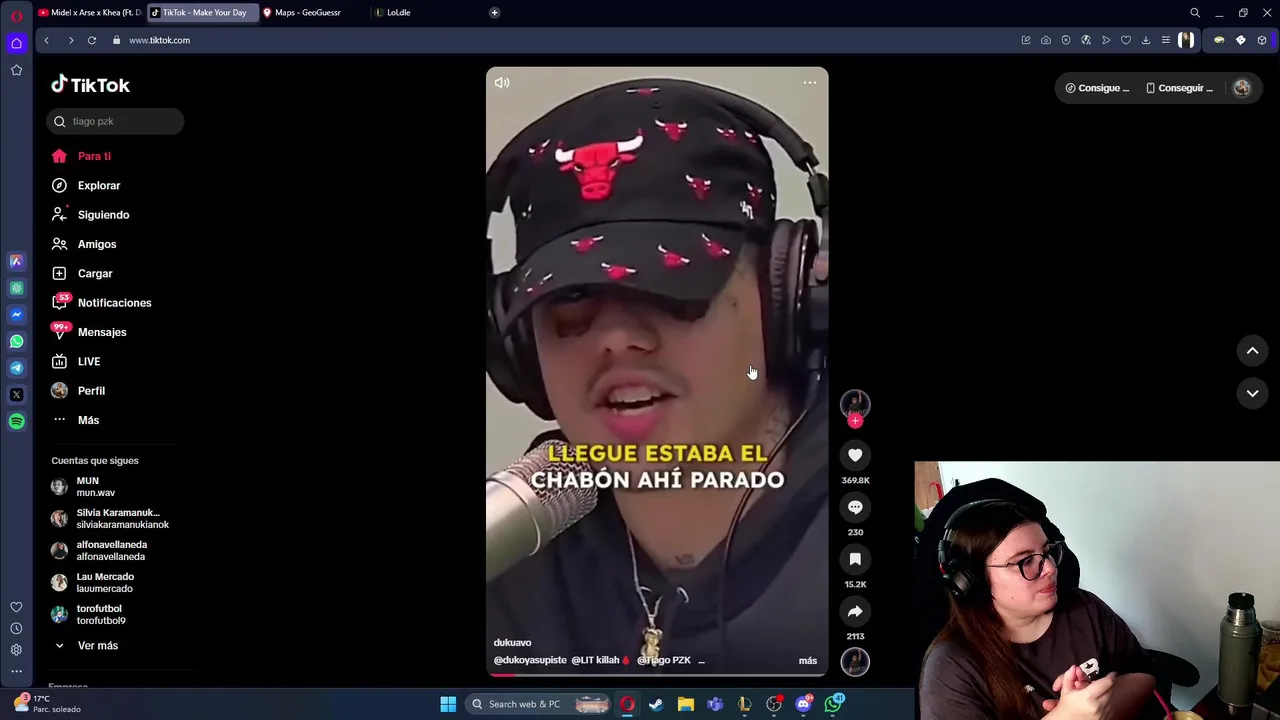Go back in browser history
This screenshot has width=1280, height=720.
pyautogui.click(x=46, y=40)
